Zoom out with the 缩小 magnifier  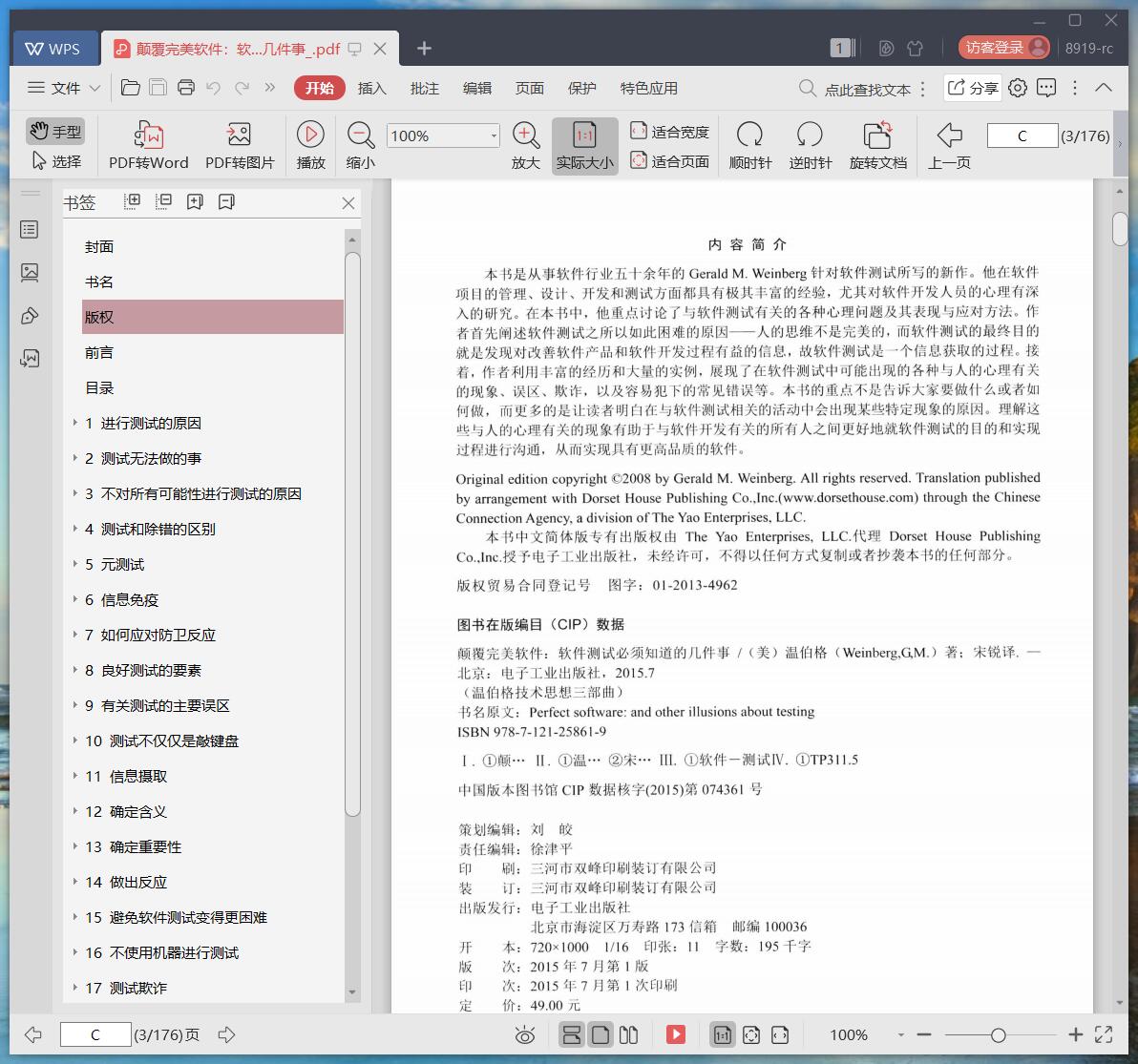361,146
